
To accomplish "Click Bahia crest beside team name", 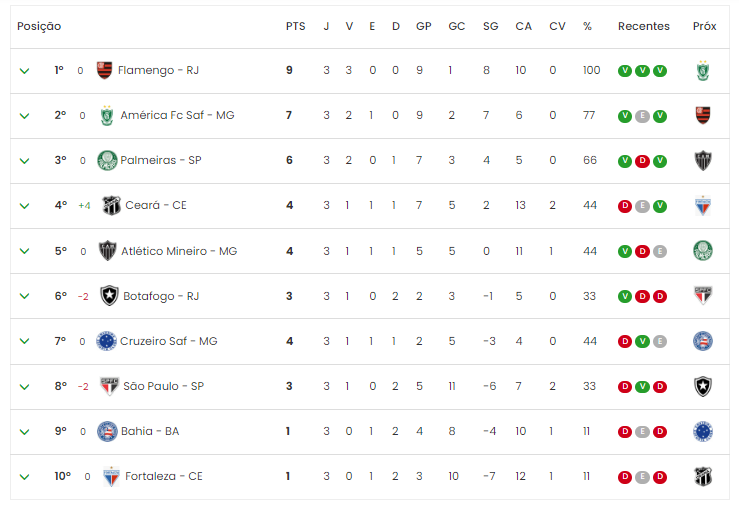I will pos(106,431).
